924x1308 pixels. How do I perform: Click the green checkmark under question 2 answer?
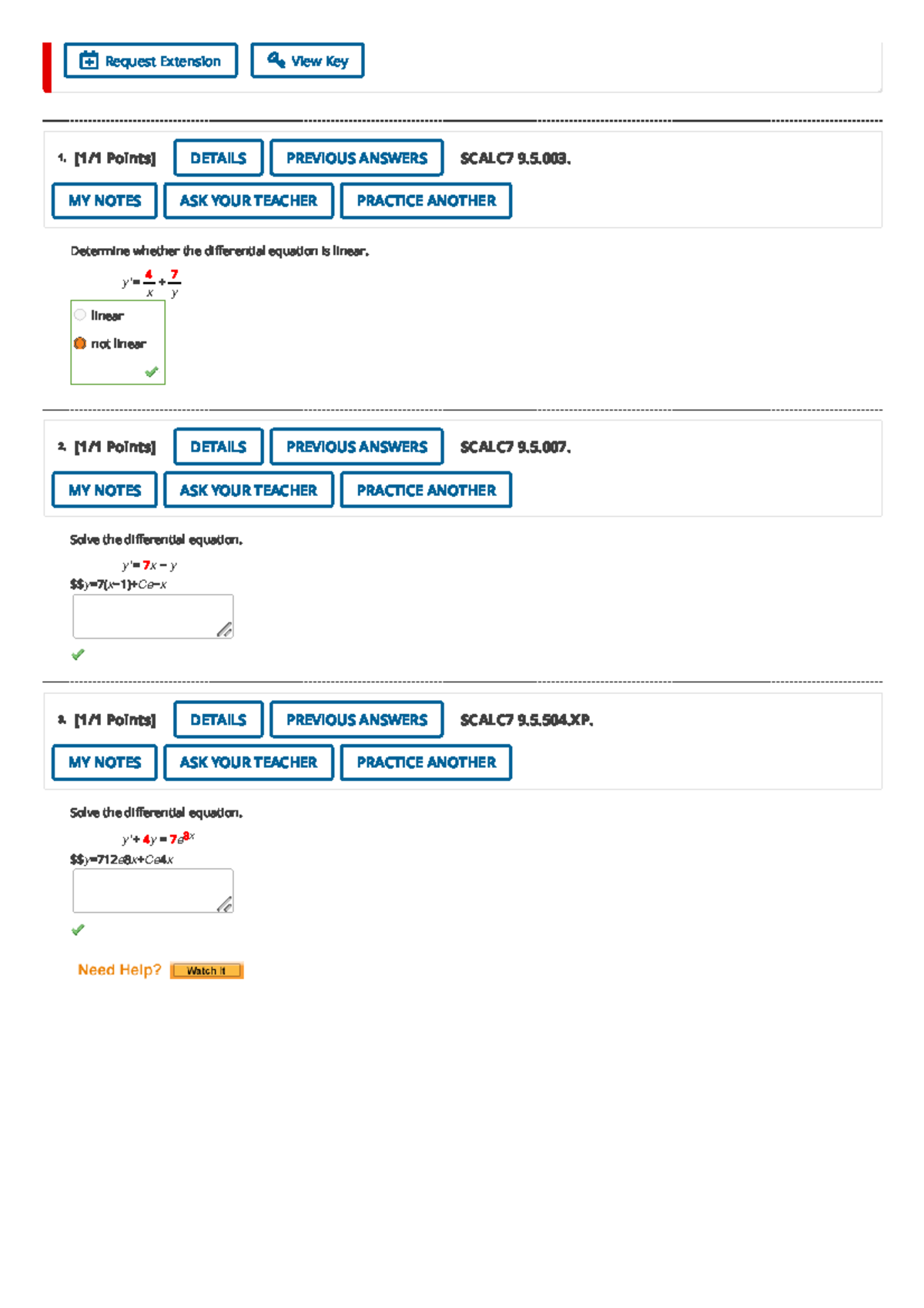tap(78, 655)
